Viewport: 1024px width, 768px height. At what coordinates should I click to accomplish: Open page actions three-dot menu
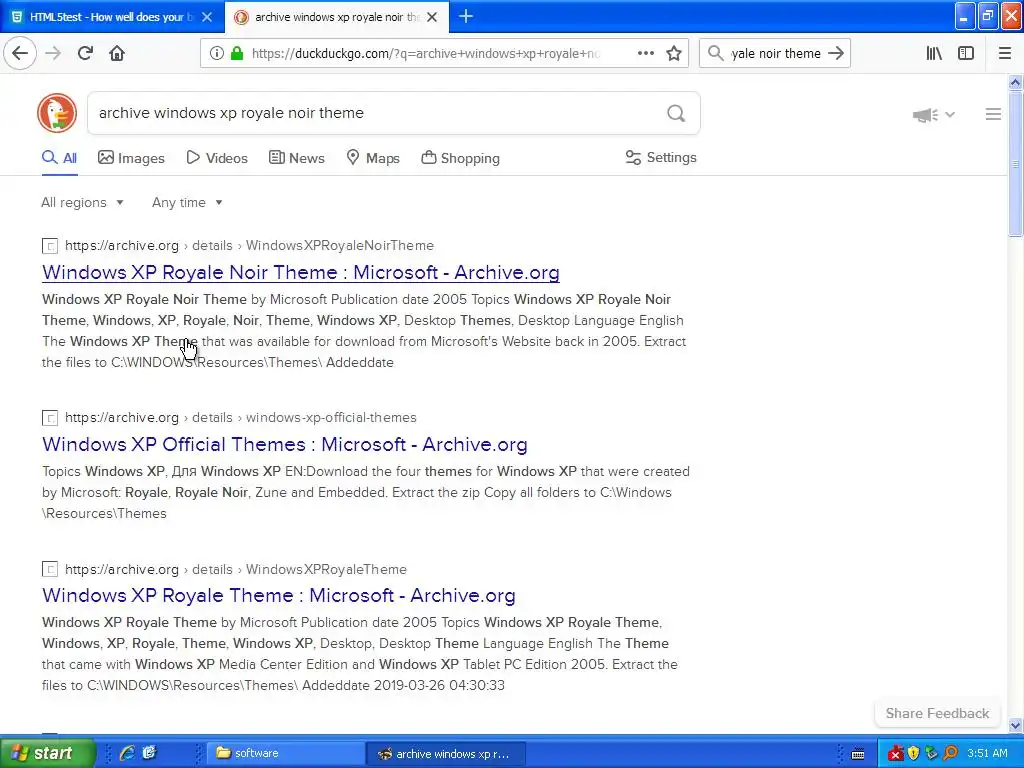(645, 53)
